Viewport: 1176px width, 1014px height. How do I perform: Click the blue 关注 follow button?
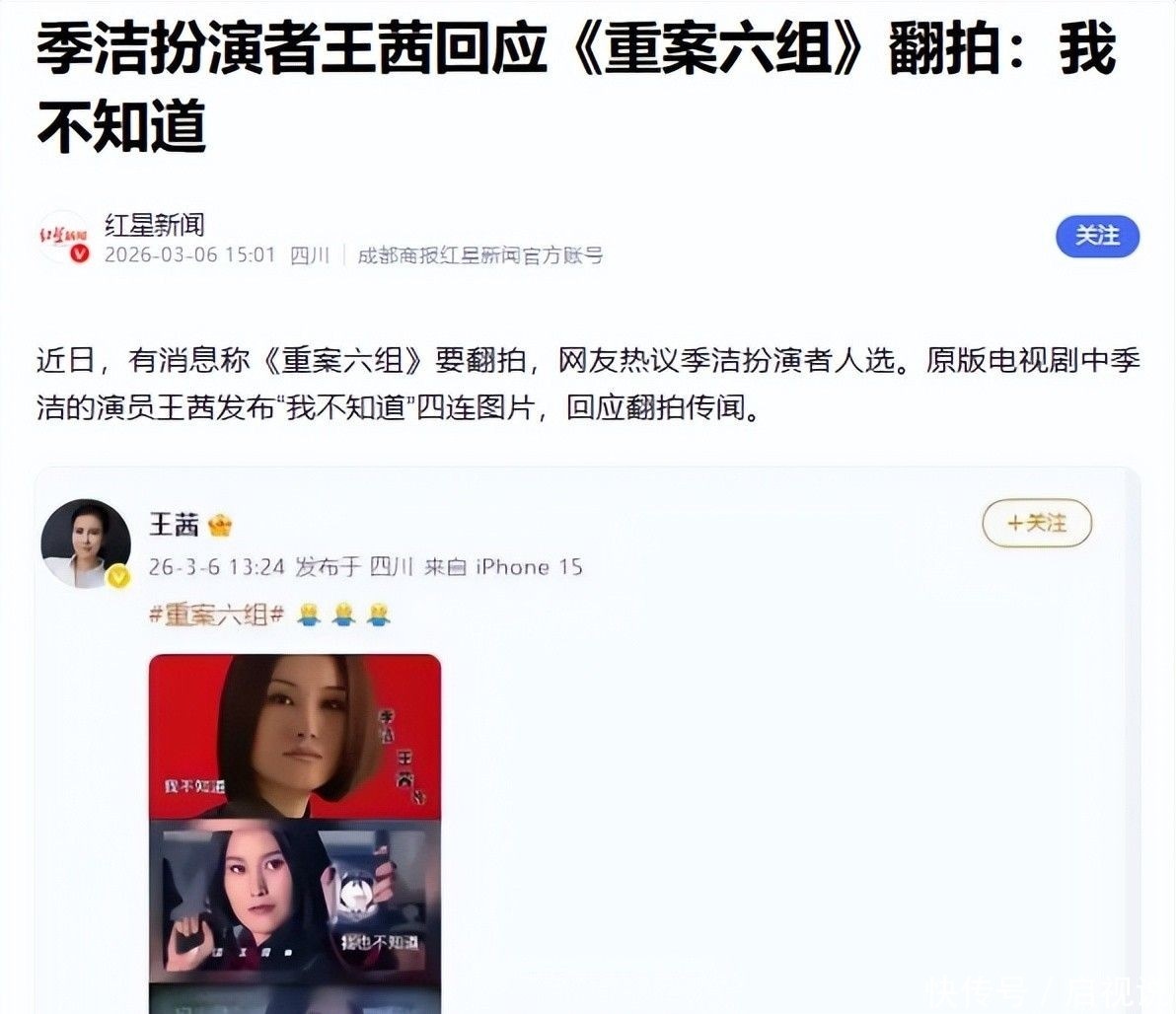1097,237
